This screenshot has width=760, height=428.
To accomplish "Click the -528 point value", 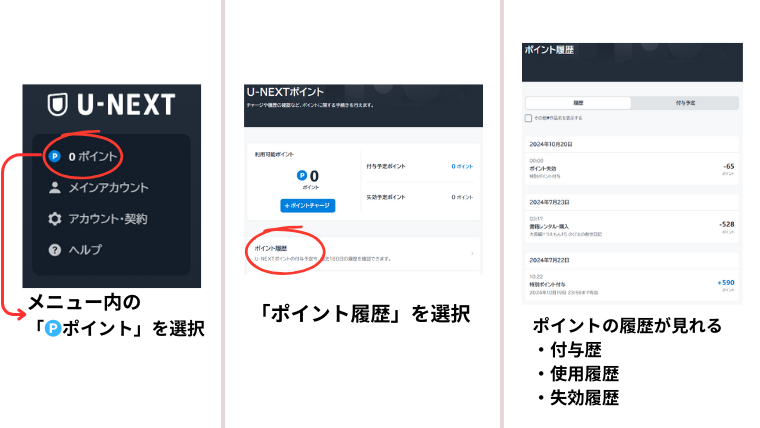I will [727, 224].
